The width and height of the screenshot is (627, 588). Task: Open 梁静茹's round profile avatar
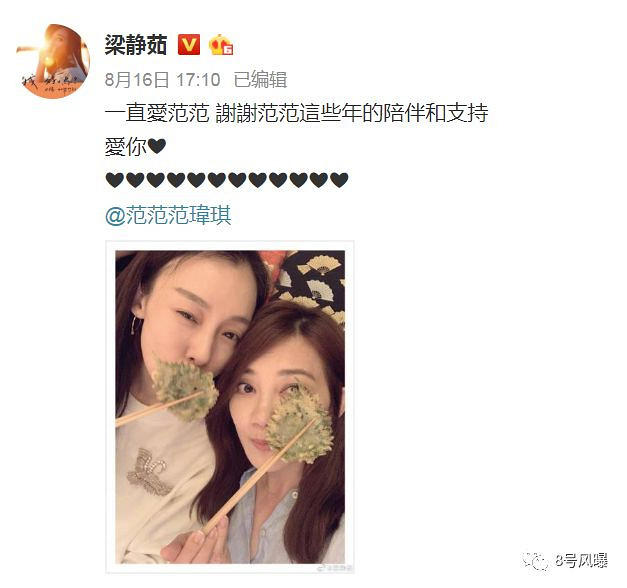(x=53, y=61)
